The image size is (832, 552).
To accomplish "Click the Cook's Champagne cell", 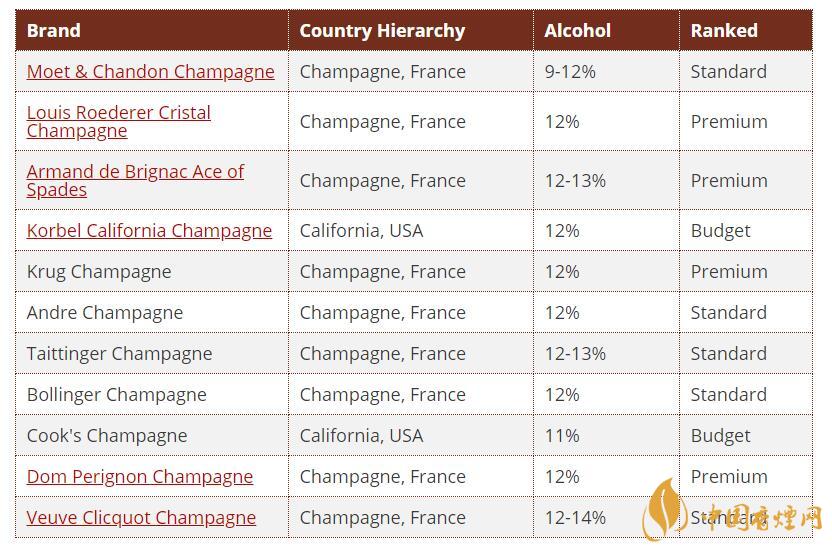I will pos(107,436).
